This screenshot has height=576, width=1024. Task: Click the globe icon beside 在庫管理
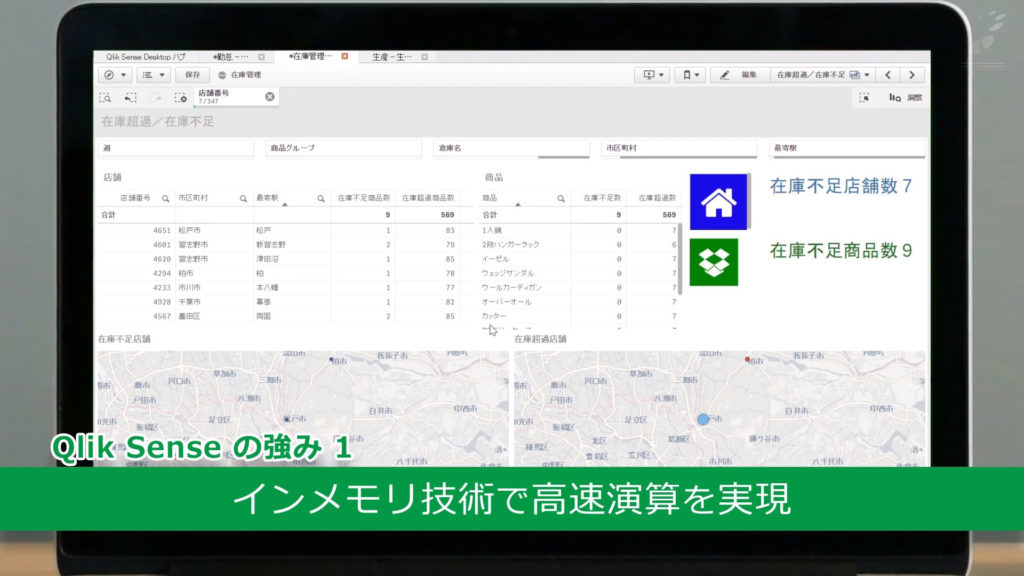click(x=222, y=75)
